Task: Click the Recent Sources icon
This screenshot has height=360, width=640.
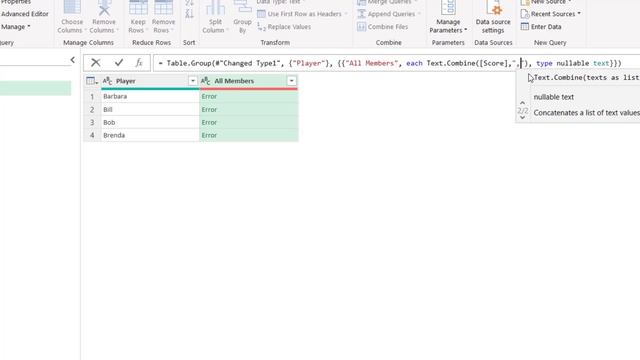Action: (x=525, y=14)
